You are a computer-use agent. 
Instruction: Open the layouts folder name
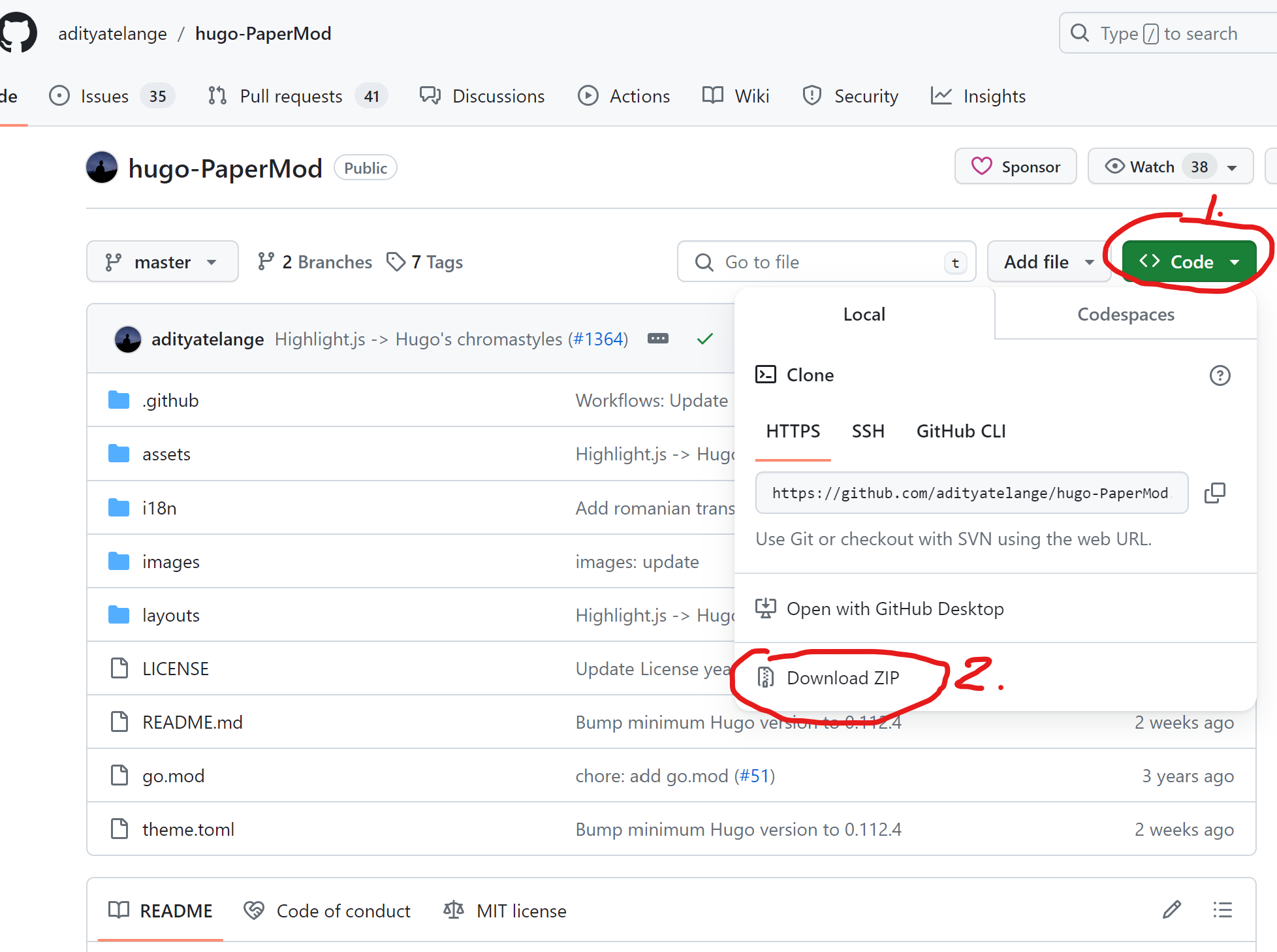171,615
